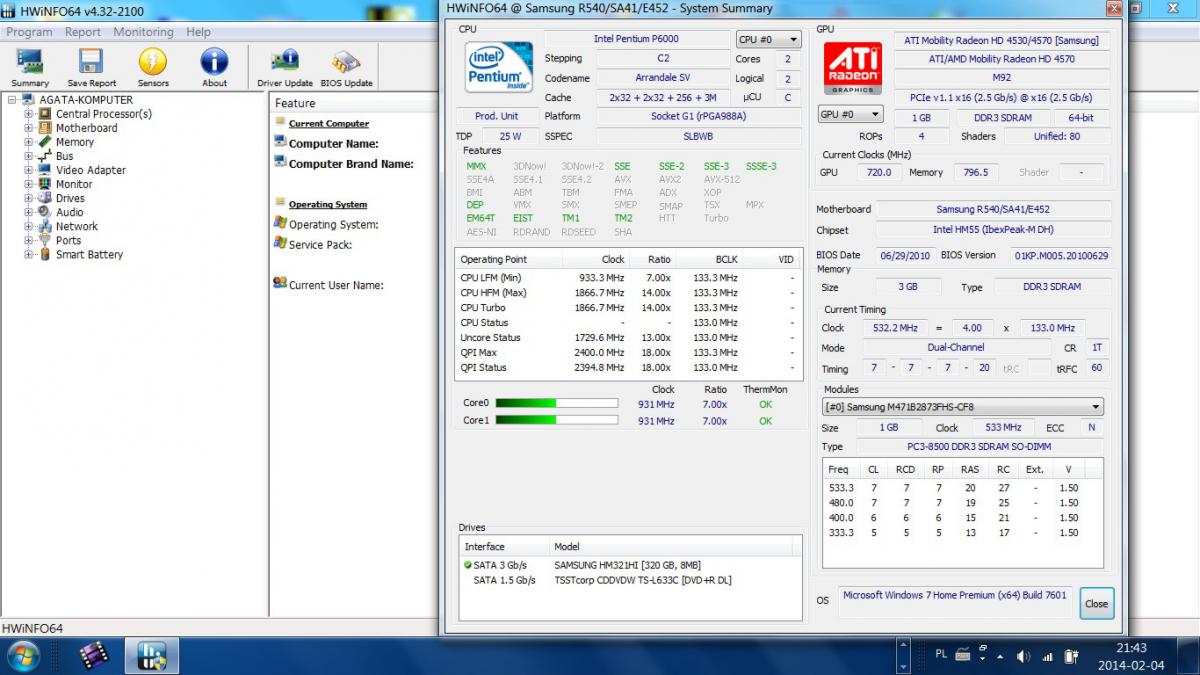The width and height of the screenshot is (1200, 675).
Task: Open the Report menu
Action: point(83,32)
